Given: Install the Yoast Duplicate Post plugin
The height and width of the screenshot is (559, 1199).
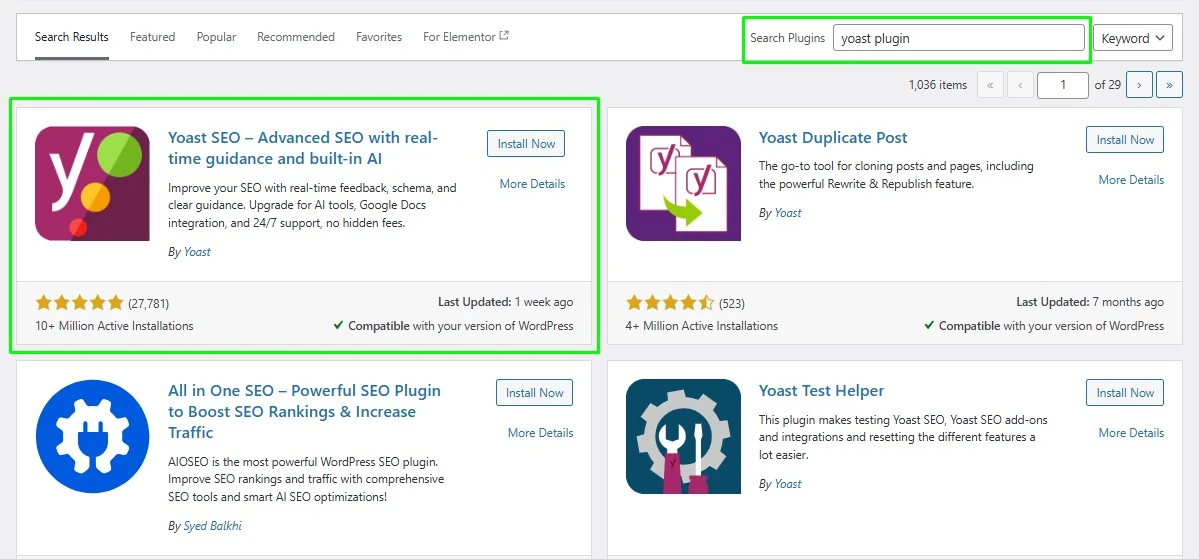Looking at the screenshot, I should (x=1125, y=140).
